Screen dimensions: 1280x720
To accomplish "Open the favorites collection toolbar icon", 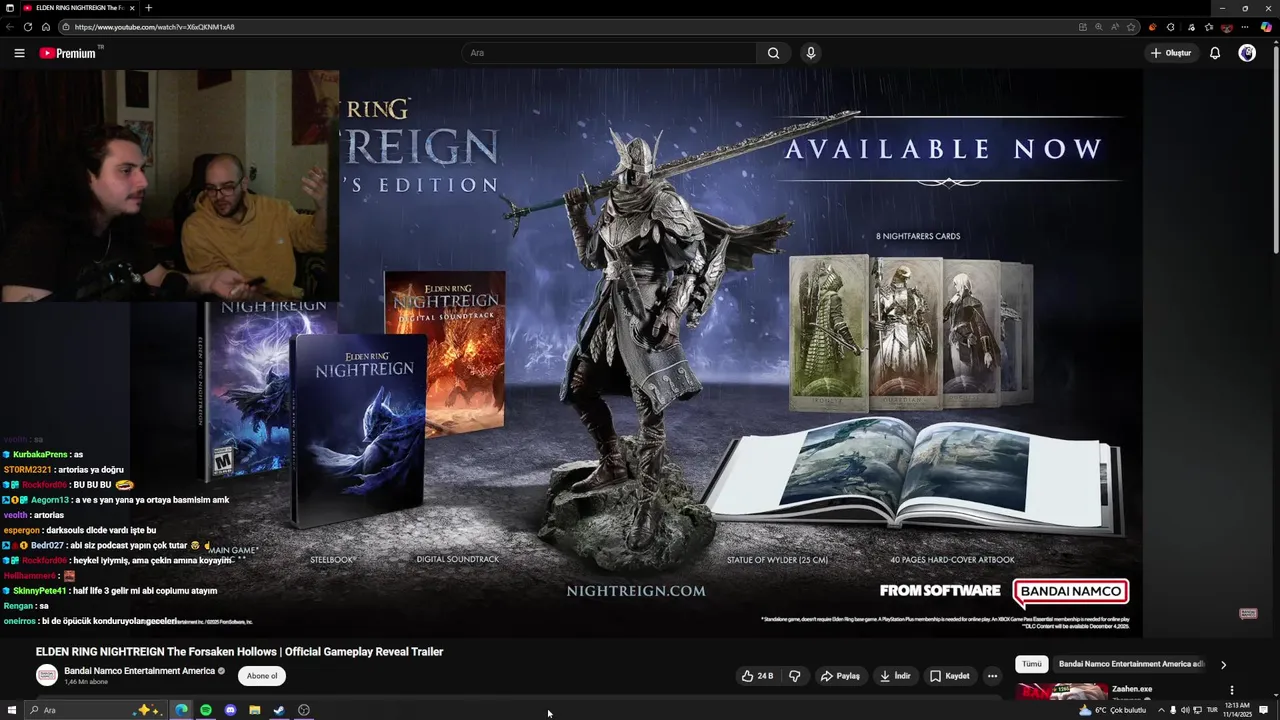I will [1208, 27].
